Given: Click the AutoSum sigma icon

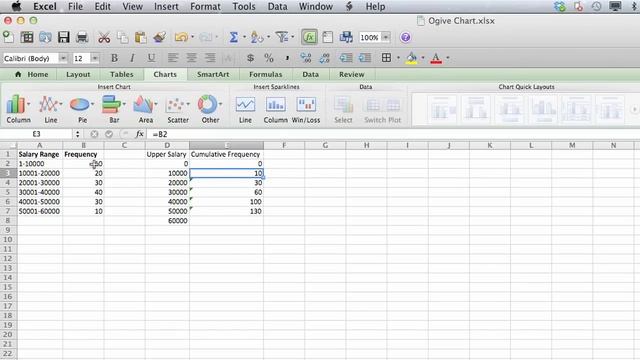Looking at the screenshot, I should 233,38.
